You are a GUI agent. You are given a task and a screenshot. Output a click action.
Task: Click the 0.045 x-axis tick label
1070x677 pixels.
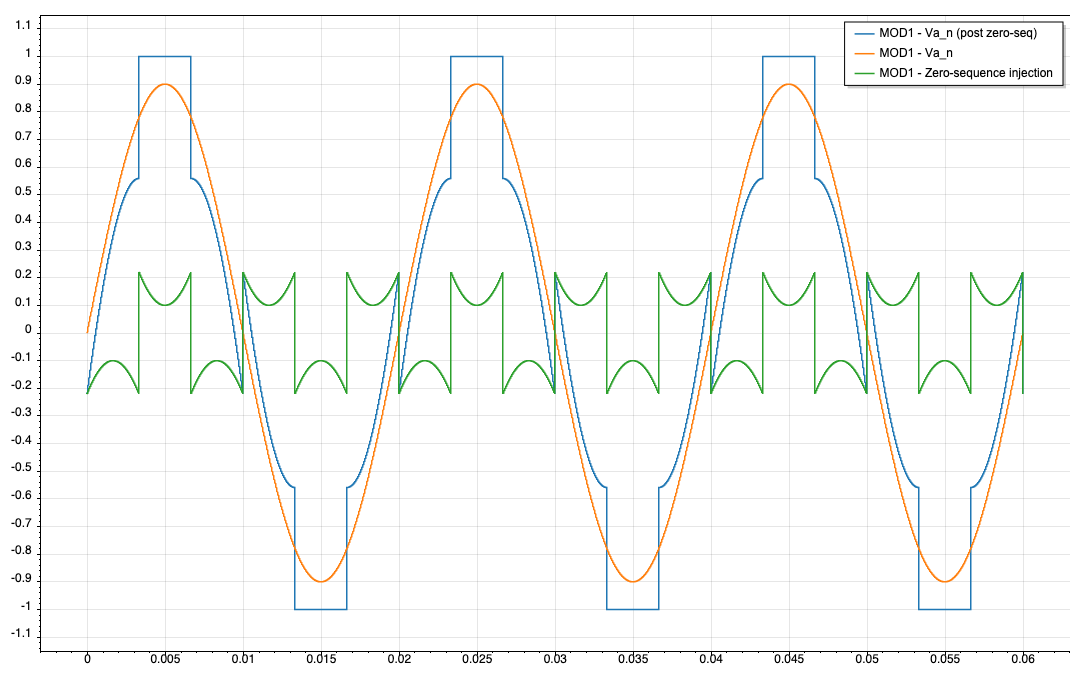click(x=789, y=660)
